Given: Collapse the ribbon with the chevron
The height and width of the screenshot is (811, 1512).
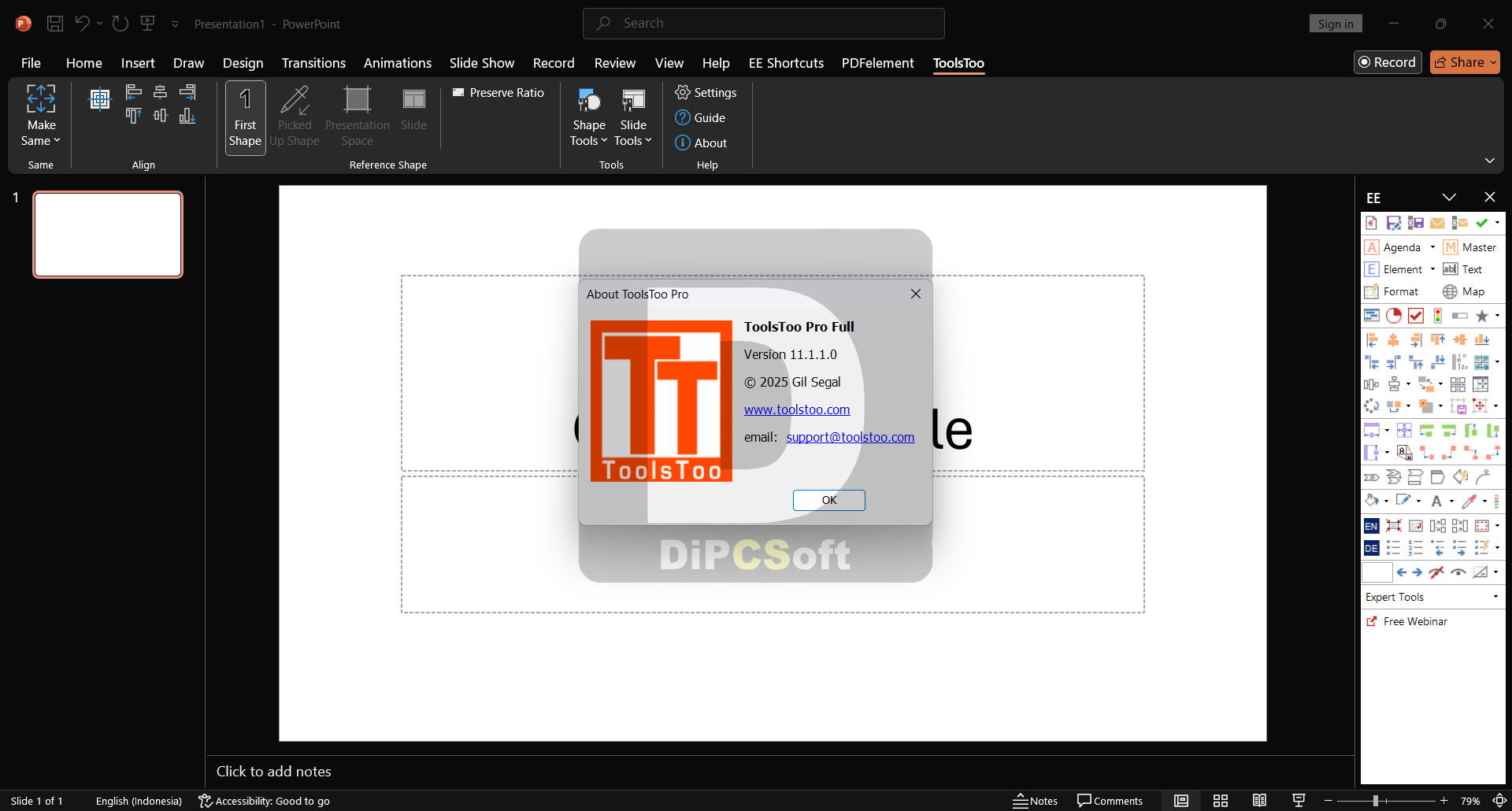Looking at the screenshot, I should [1489, 161].
